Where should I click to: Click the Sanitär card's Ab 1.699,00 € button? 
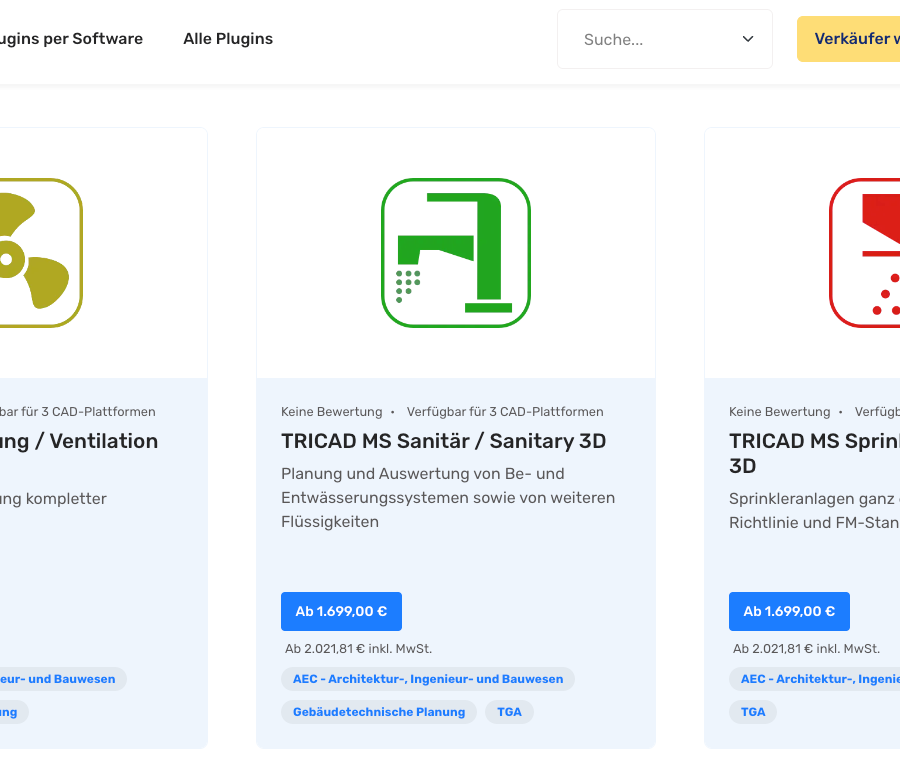(x=341, y=611)
